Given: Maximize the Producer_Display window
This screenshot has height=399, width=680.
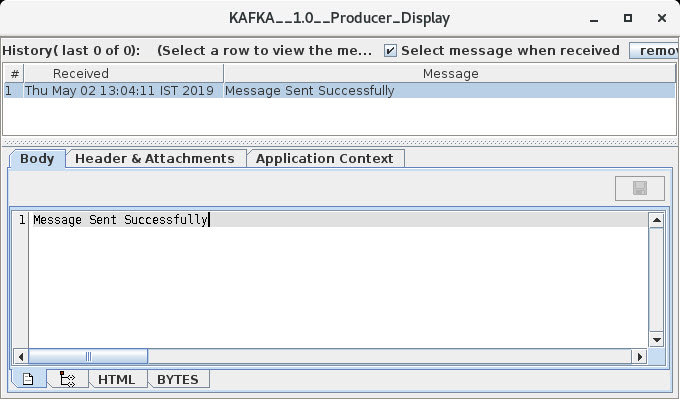Looking at the screenshot, I should point(628,18).
